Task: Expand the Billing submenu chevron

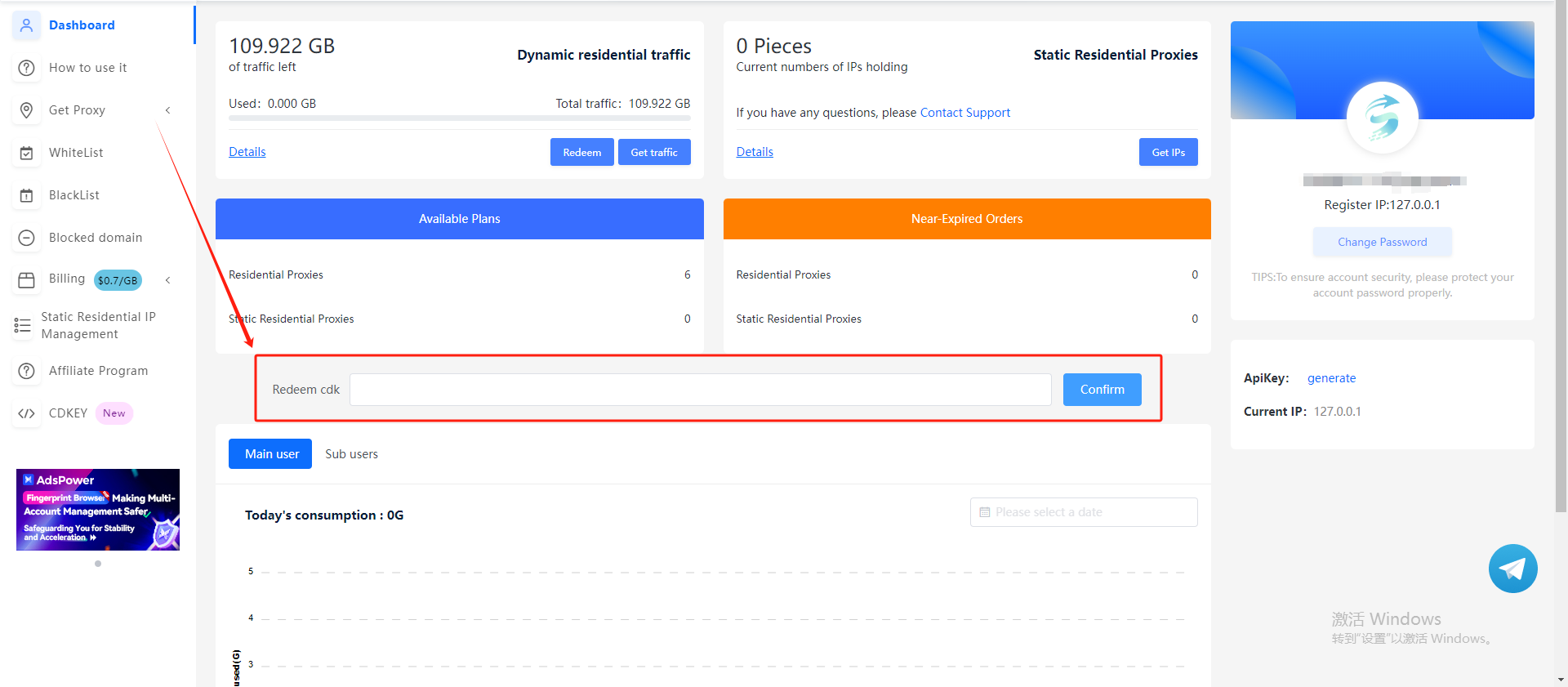Action: (x=167, y=280)
